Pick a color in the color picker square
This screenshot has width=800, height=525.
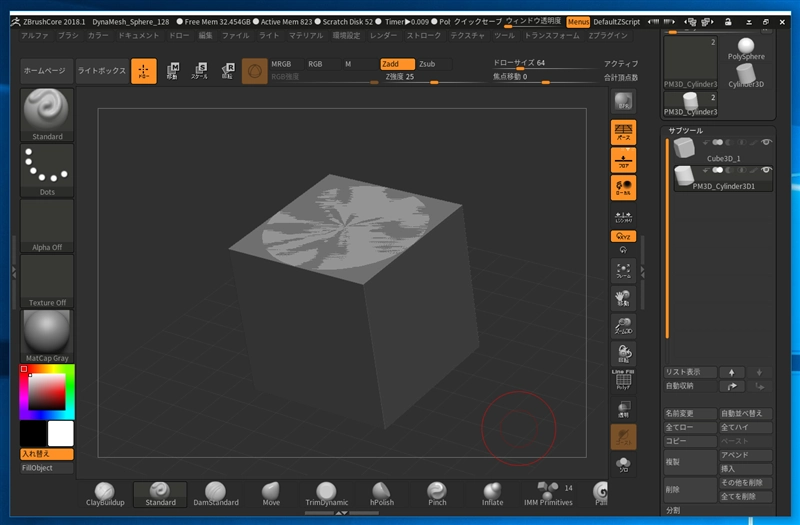click(47, 391)
